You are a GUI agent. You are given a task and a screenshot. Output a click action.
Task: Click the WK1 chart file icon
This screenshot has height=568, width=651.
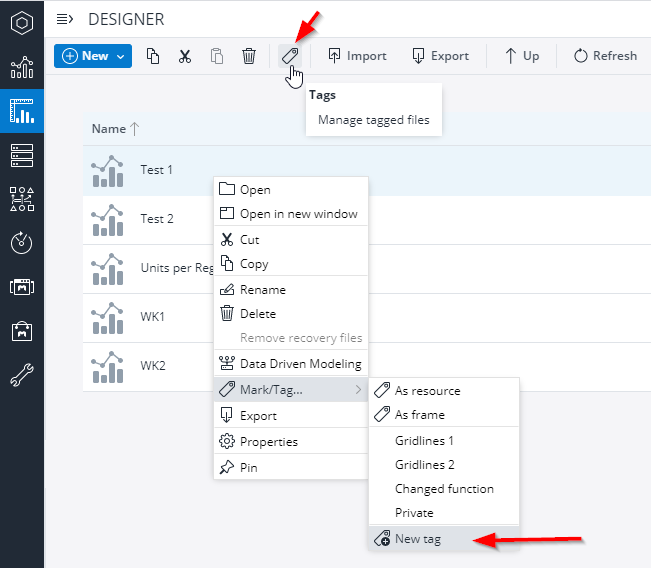coord(108,318)
